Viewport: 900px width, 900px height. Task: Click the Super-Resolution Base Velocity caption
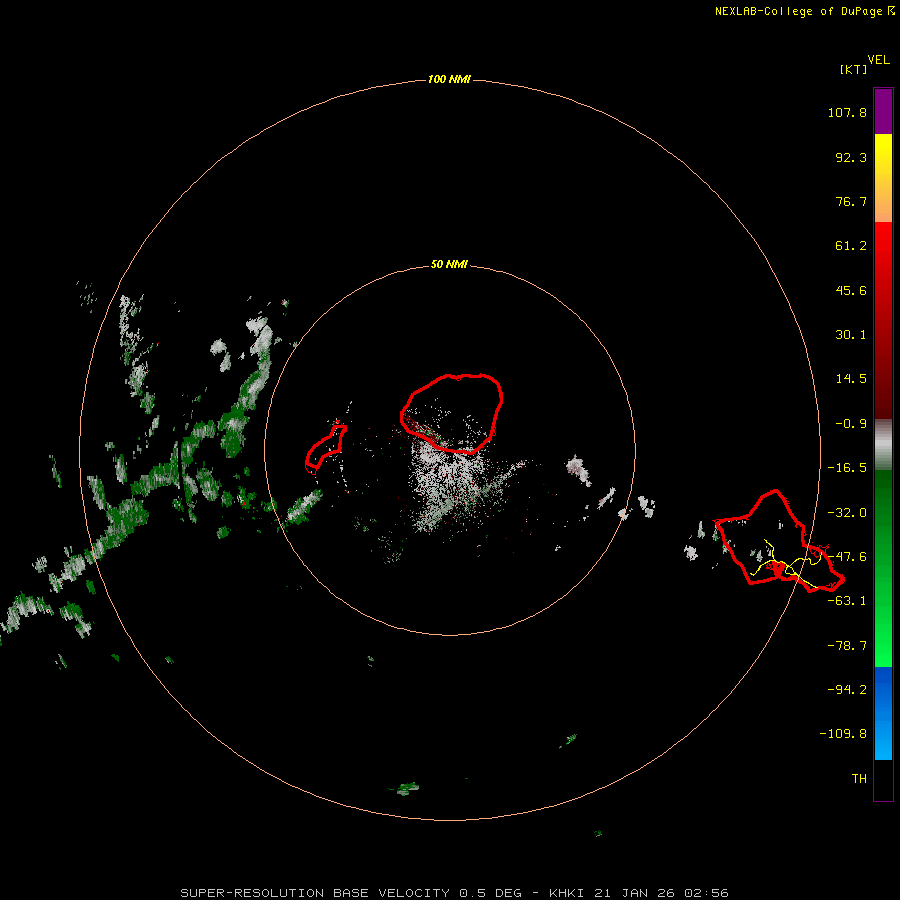[454, 893]
